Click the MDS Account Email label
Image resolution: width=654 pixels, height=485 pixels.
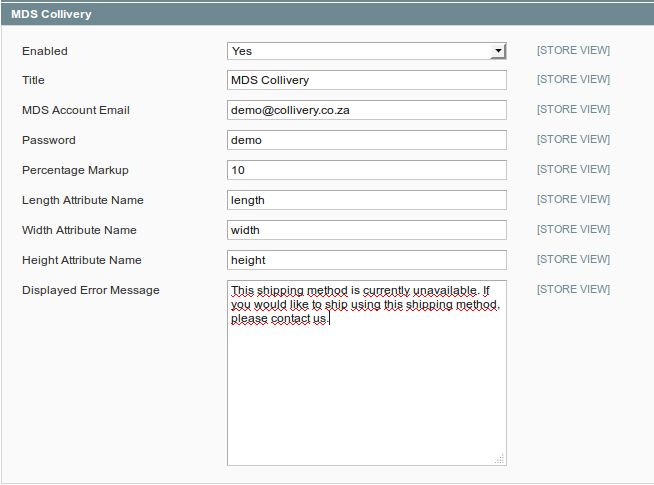pos(76,110)
